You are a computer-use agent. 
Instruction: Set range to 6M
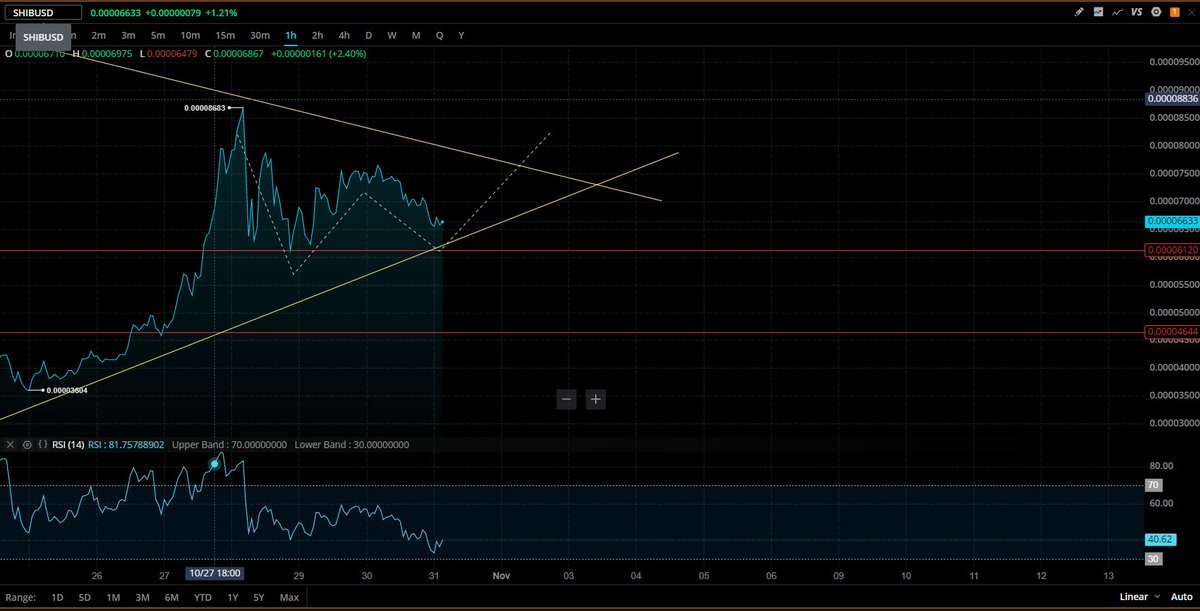click(172, 597)
